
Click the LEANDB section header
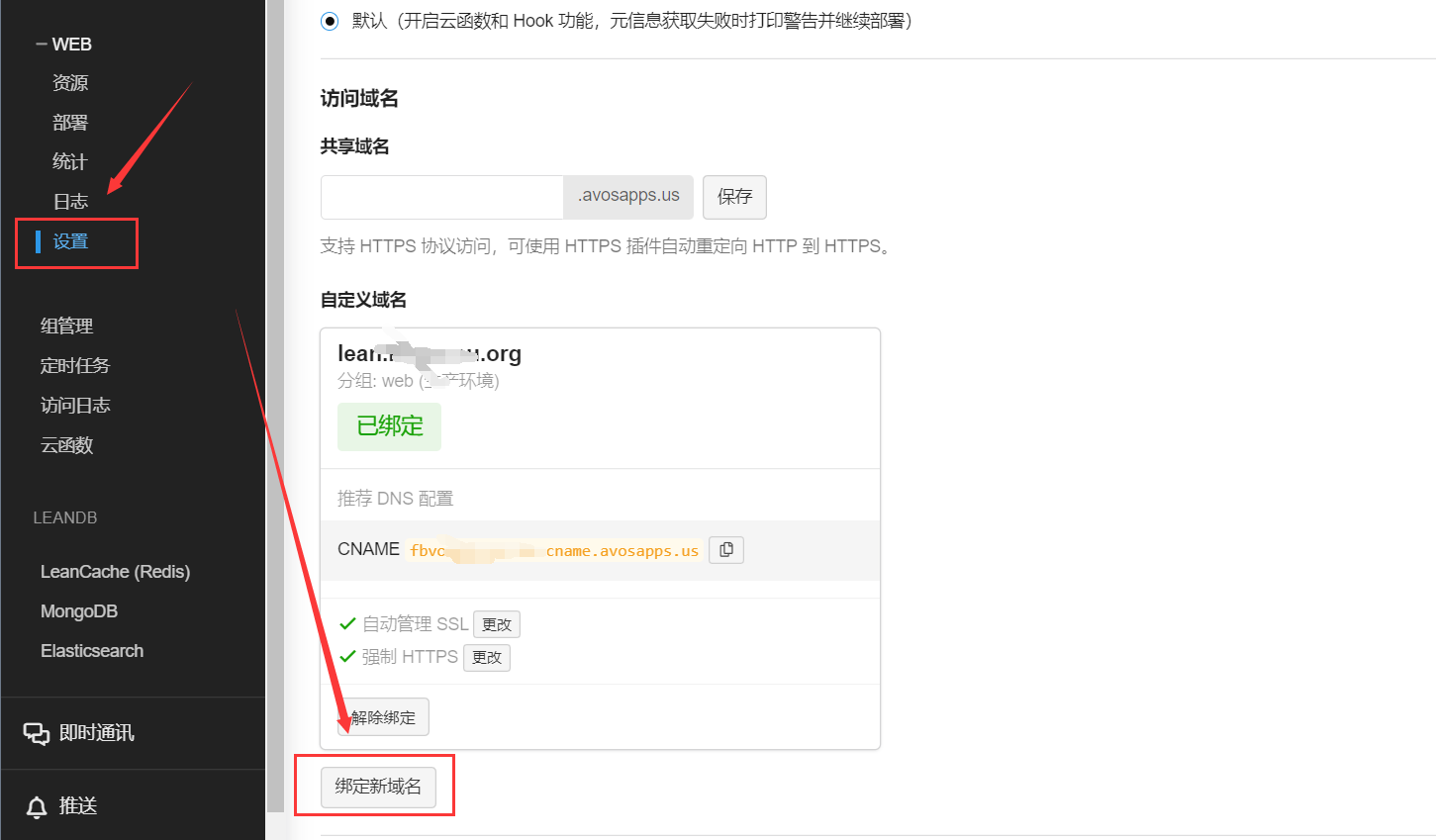65,517
